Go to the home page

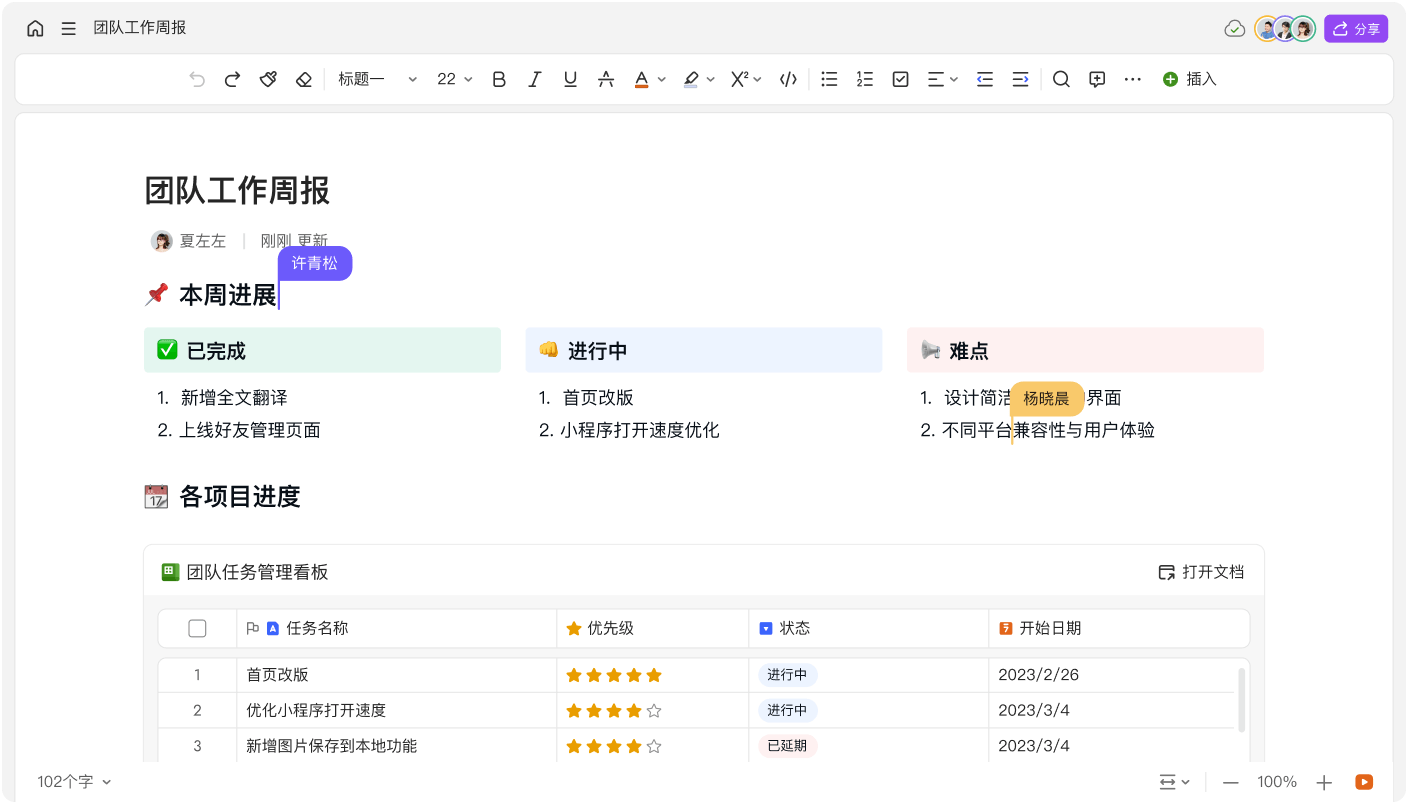[x=35, y=28]
